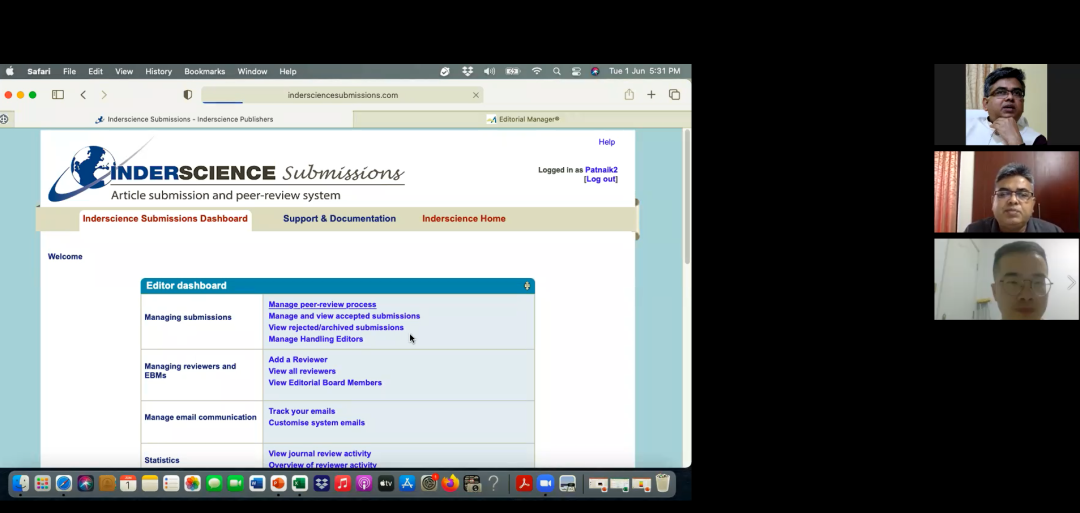This screenshot has width=1080, height=513.
Task: Select bottom participant video with glasses
Action: click(x=1006, y=280)
